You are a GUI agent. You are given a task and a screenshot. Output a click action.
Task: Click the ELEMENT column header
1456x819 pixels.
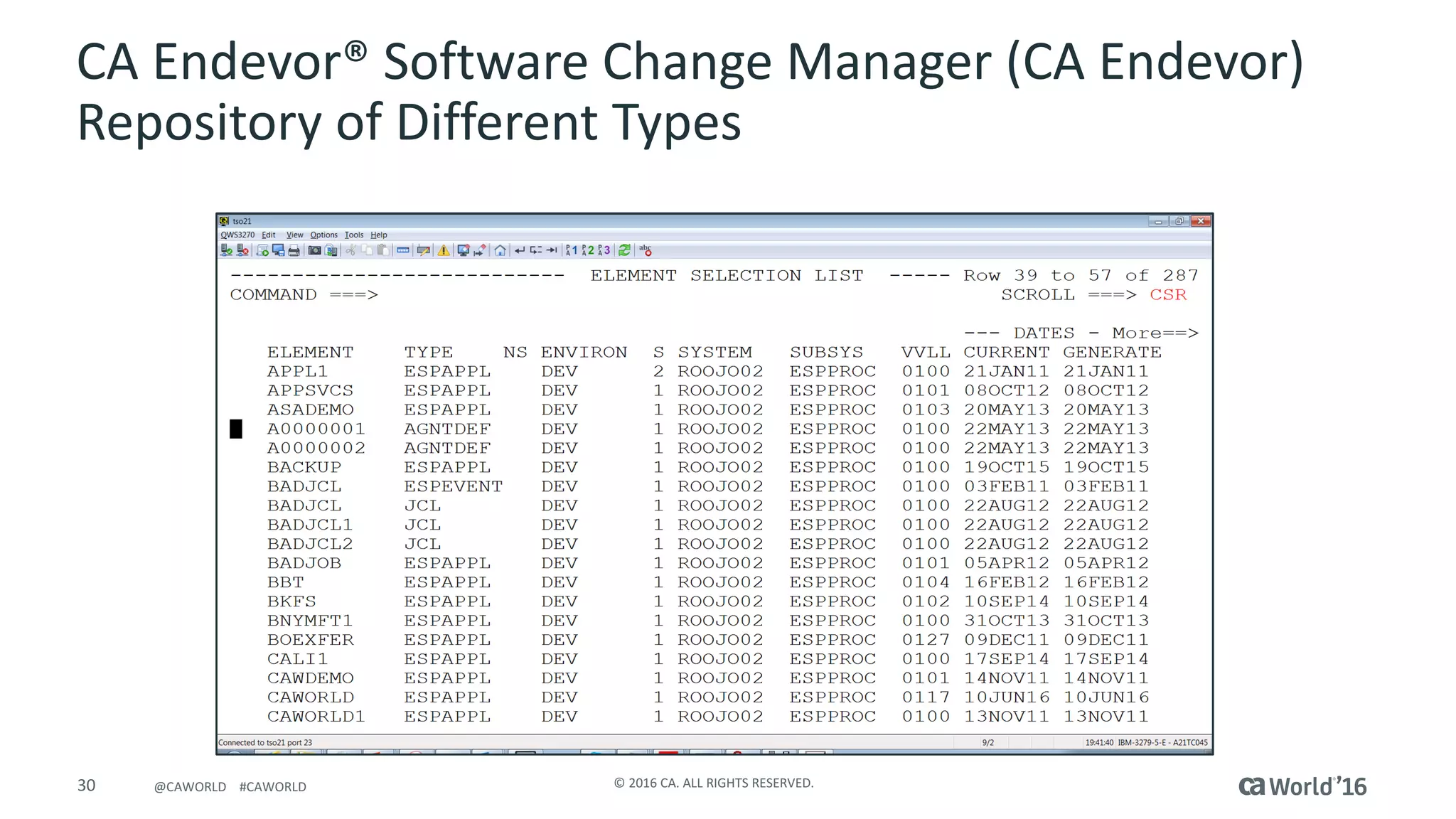click(x=310, y=353)
